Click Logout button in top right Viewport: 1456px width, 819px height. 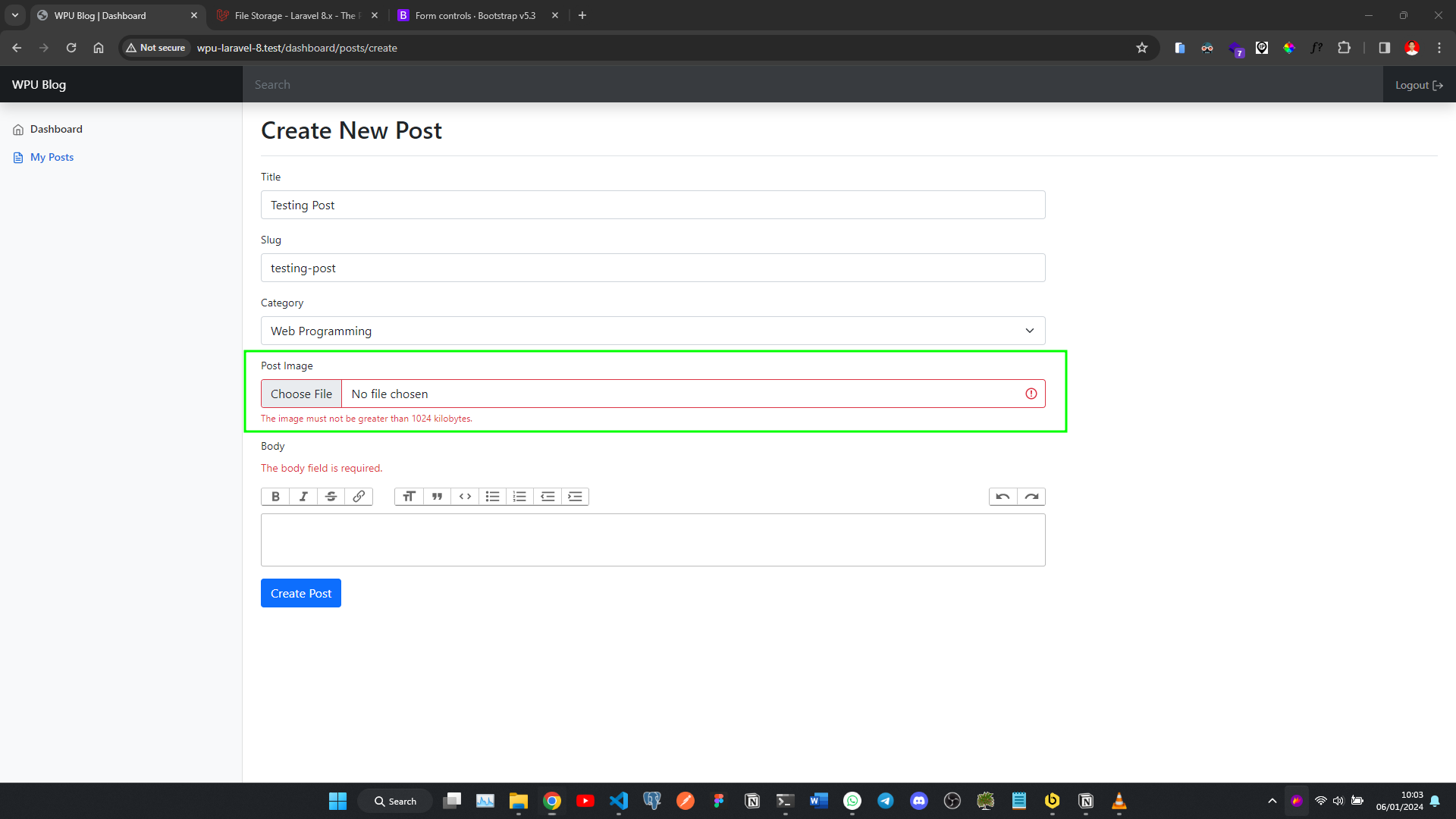point(1418,84)
